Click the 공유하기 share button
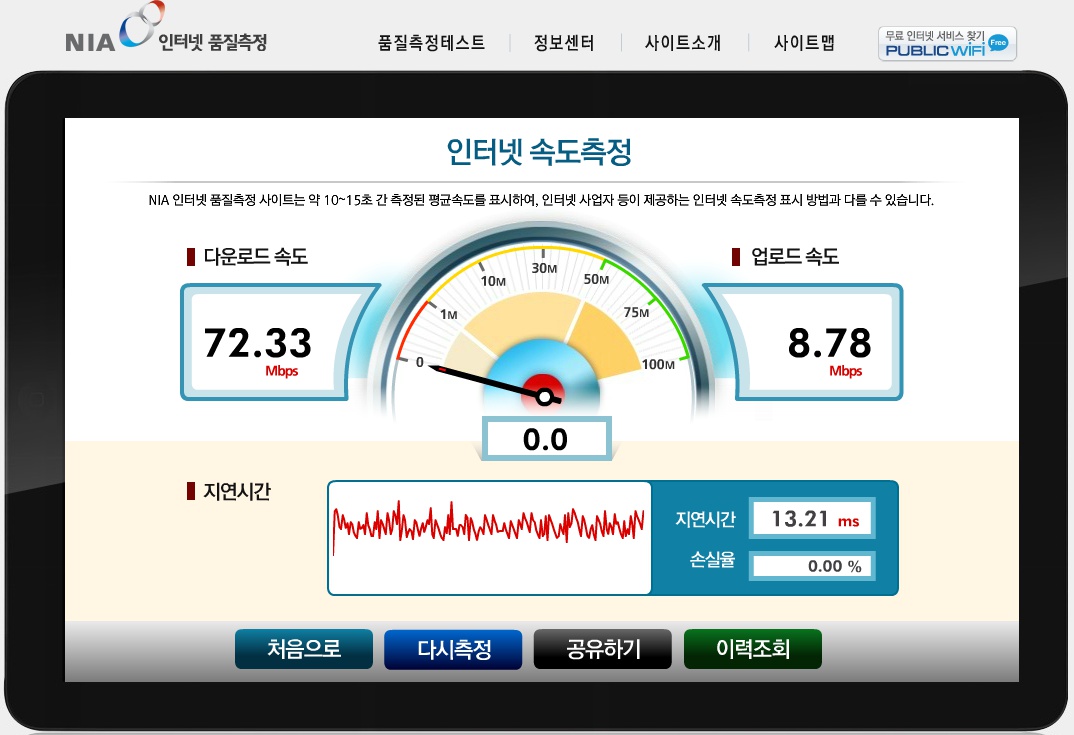1074x735 pixels. pos(603,649)
